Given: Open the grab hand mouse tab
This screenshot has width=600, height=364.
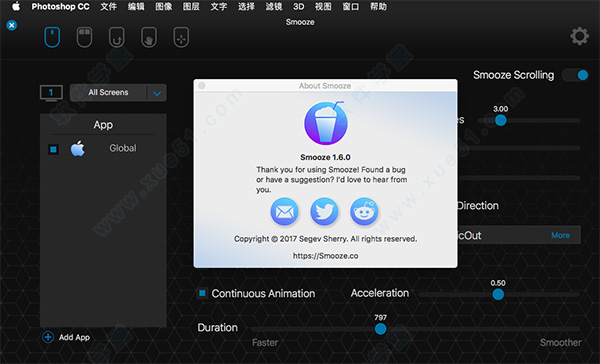Looking at the screenshot, I should (x=149, y=37).
